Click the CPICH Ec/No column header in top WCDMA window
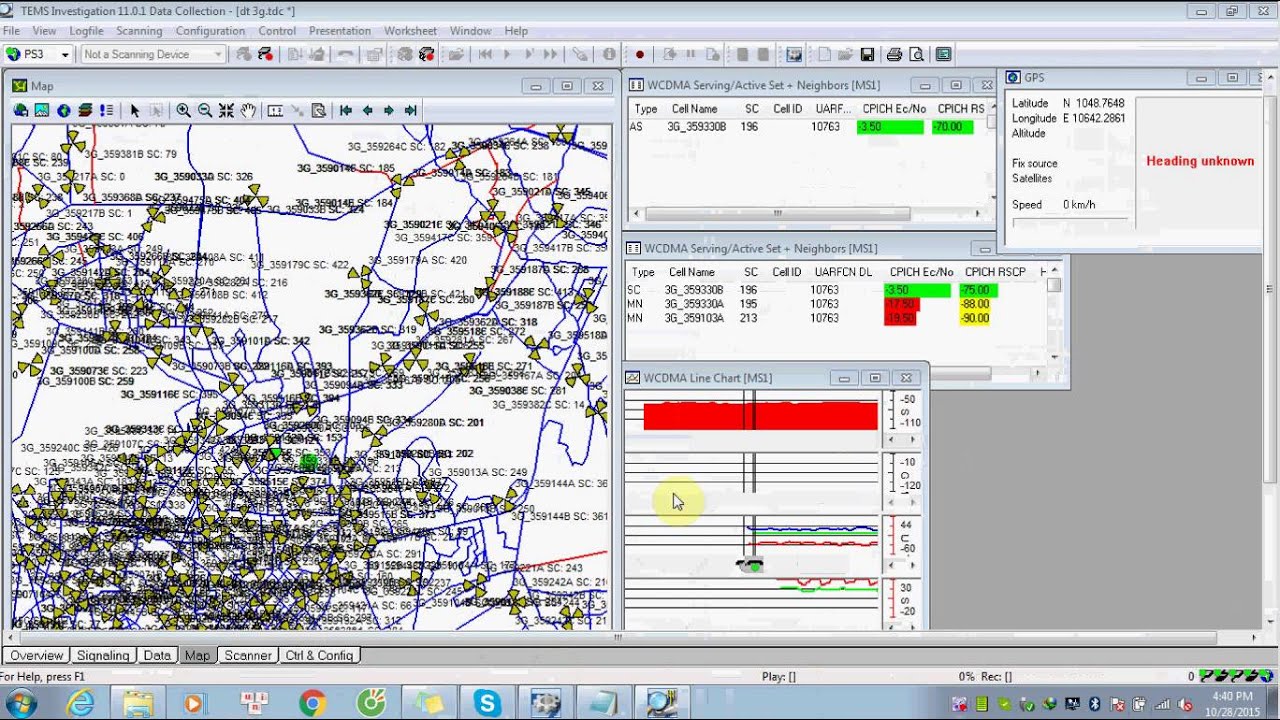This screenshot has height=720, width=1280. [x=894, y=108]
